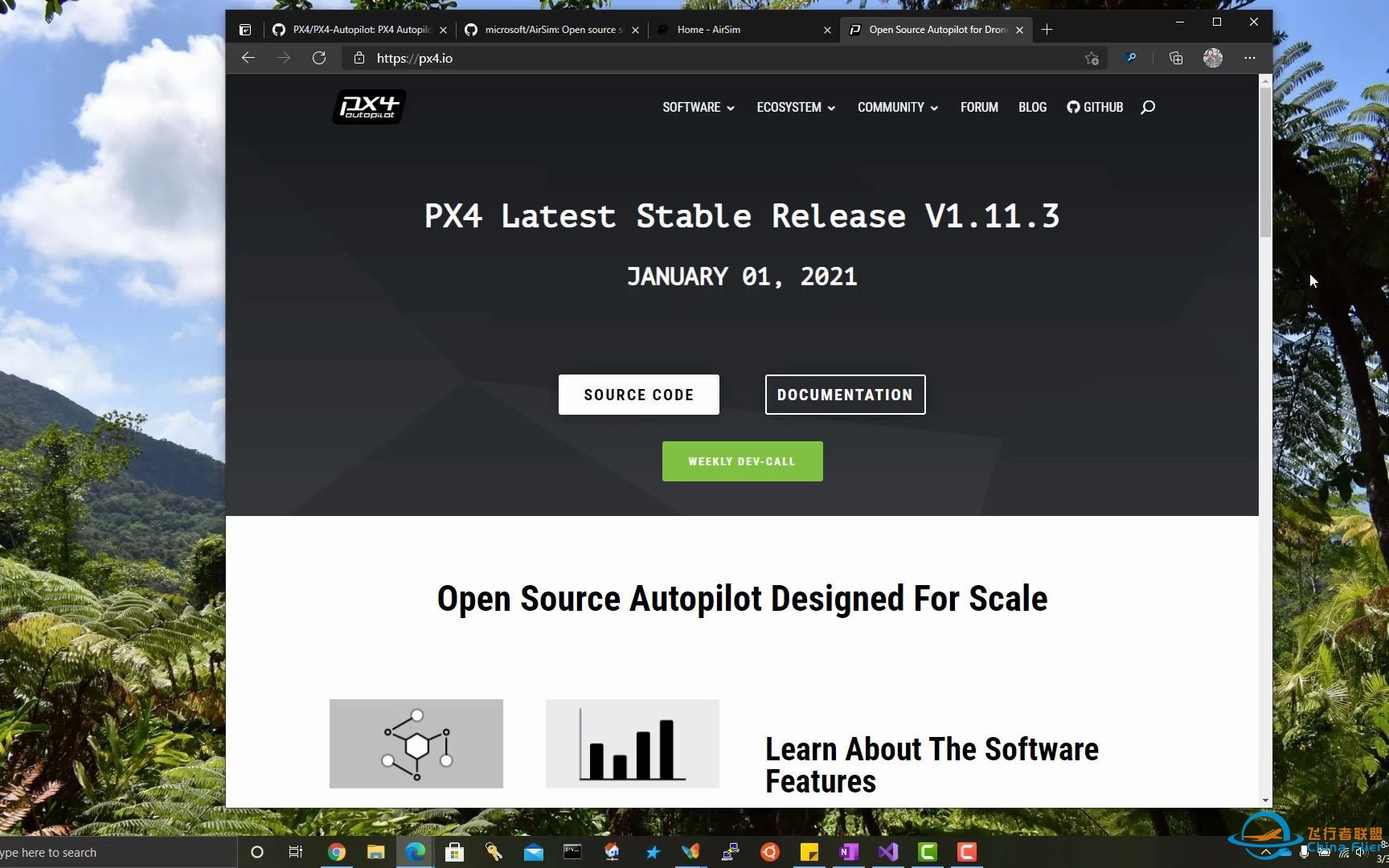Go forward in browser history

point(283,58)
